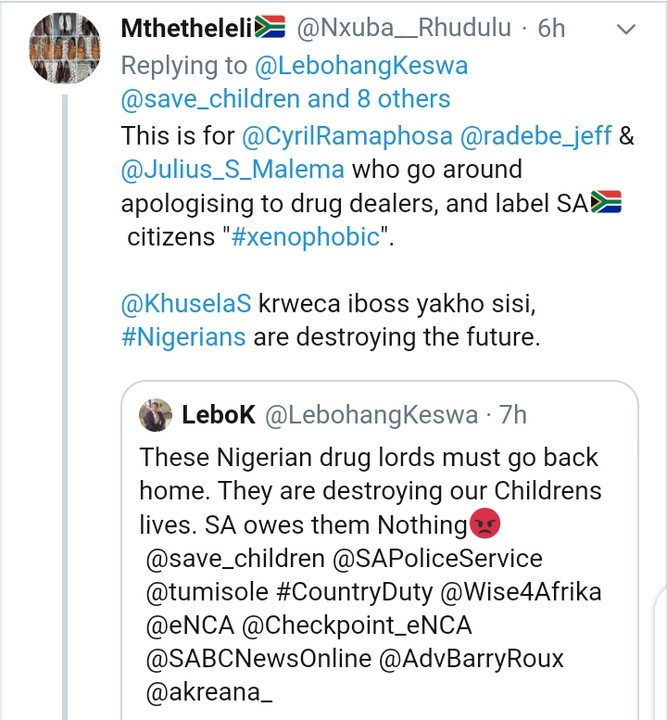Open the #Nigerians hashtag
Screen dimensions: 667x720
(183, 336)
